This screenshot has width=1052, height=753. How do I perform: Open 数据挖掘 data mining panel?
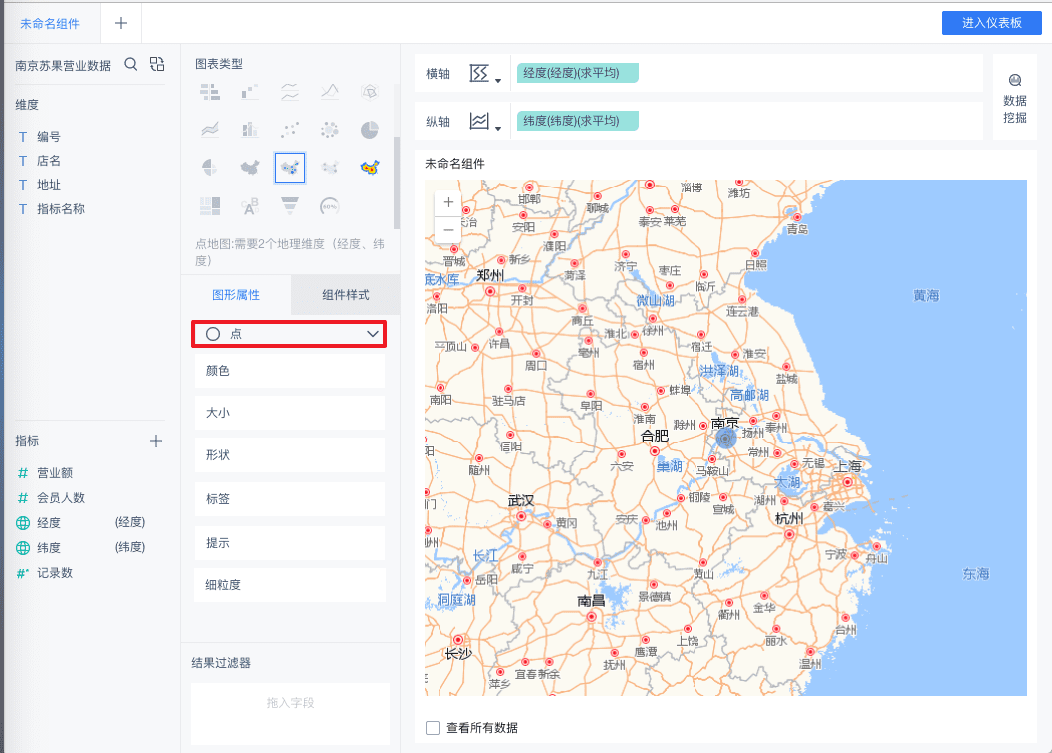[1014, 98]
